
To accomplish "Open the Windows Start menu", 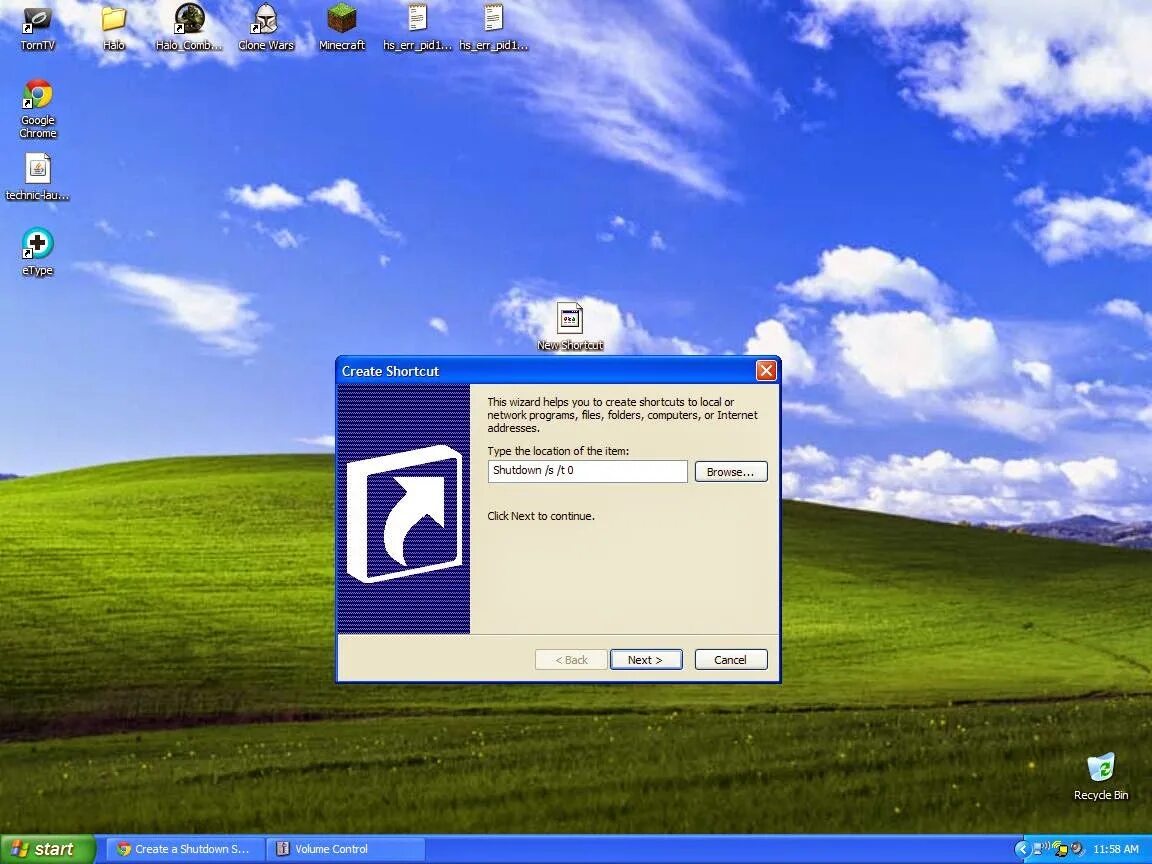I will (x=47, y=849).
